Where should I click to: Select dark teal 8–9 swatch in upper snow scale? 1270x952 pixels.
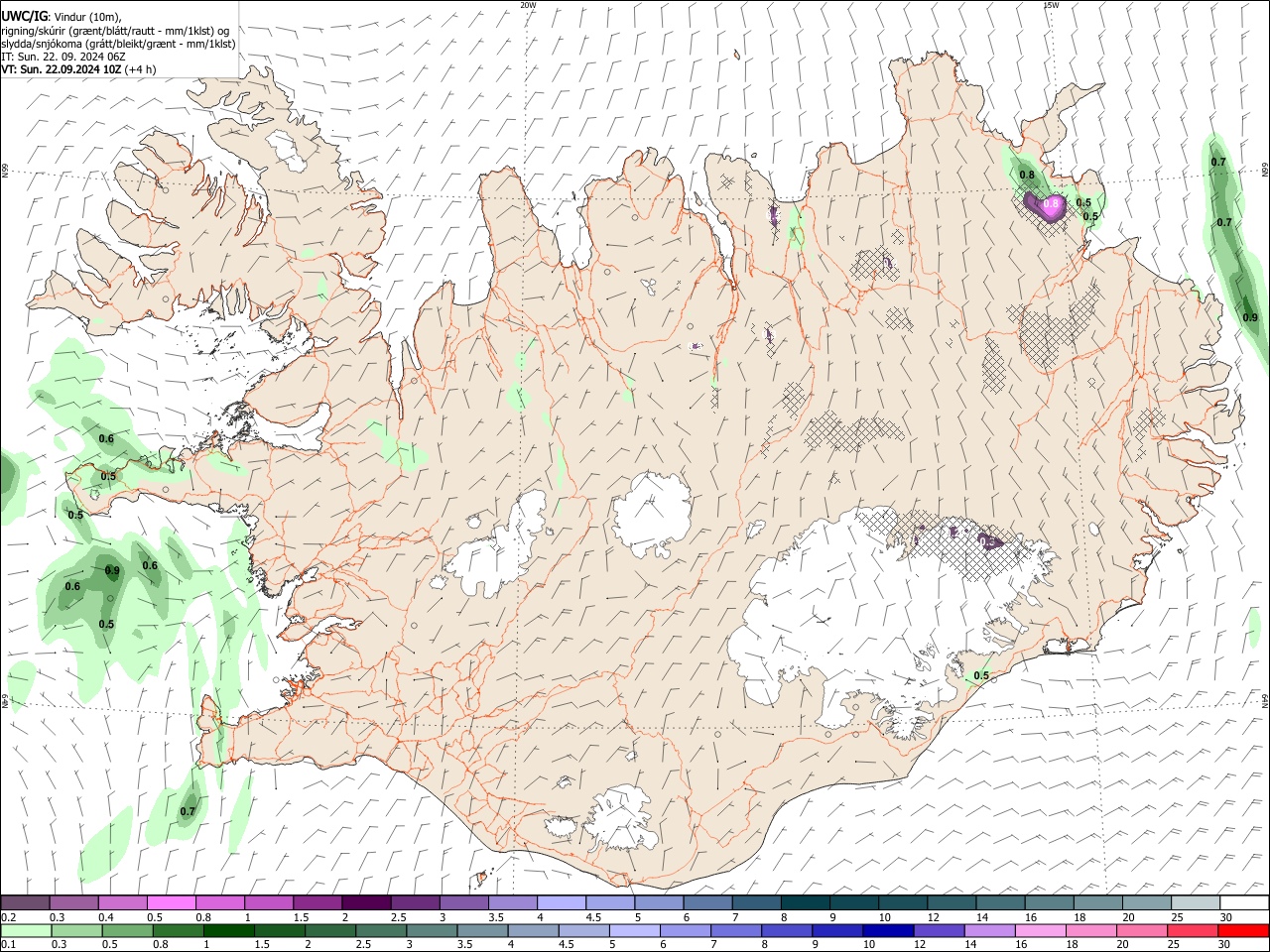[805, 903]
